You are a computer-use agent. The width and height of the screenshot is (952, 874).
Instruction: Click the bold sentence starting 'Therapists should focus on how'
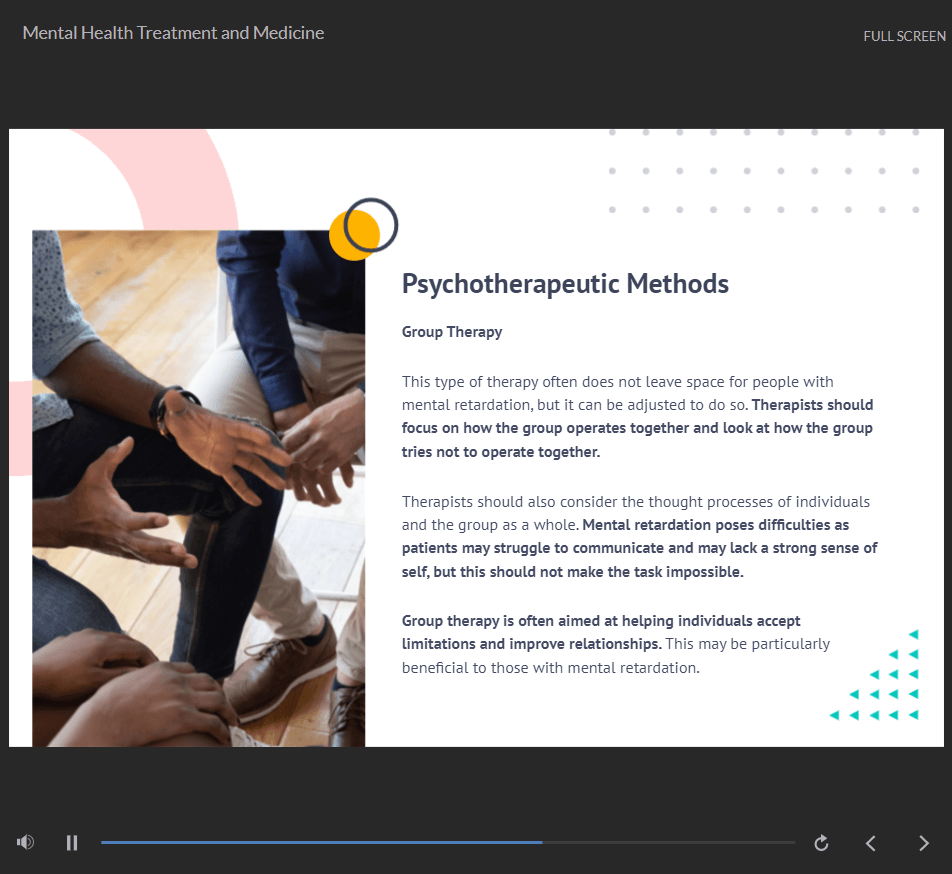click(637, 428)
